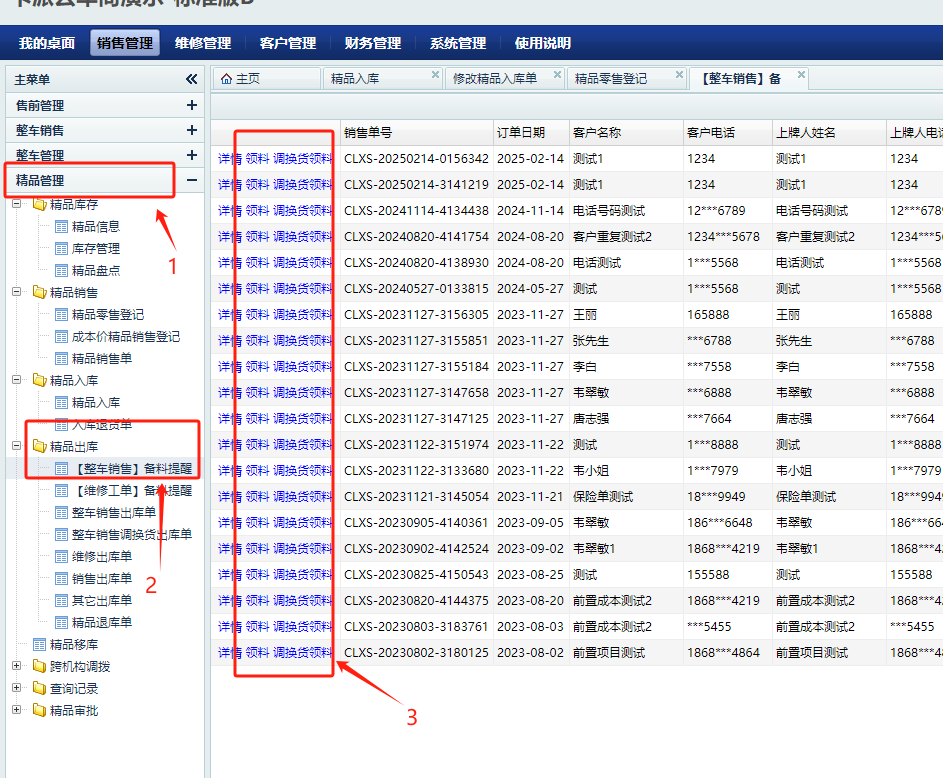Viewport: 943px width, 778px height.
Task: Expand the 跨机构调拨 tree node
Action: [x=17, y=667]
